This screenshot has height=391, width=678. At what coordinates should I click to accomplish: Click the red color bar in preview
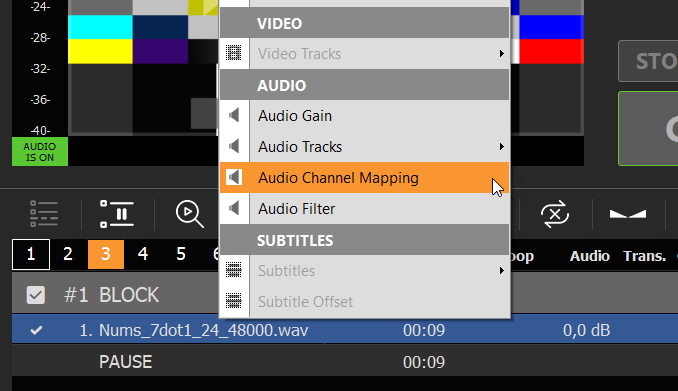point(551,51)
